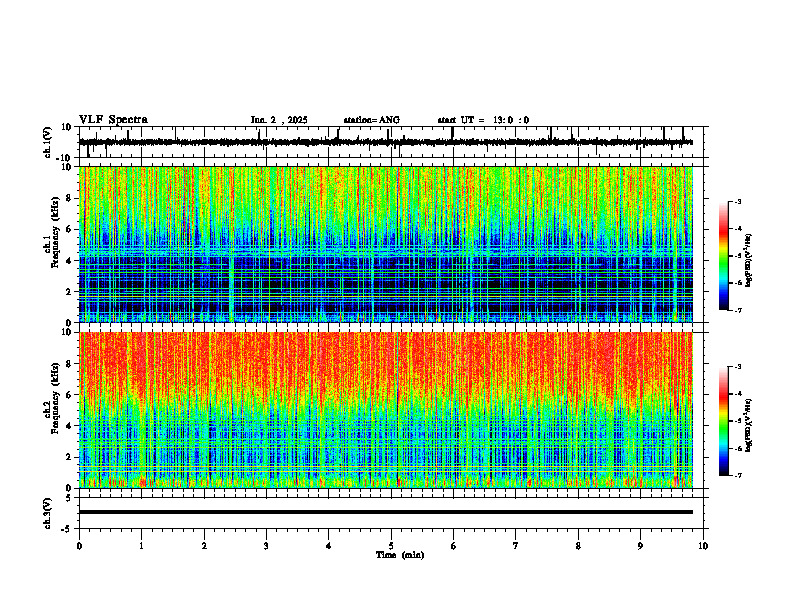
Task: Click the ch.1 color scale bar
Action: [x=723, y=256]
